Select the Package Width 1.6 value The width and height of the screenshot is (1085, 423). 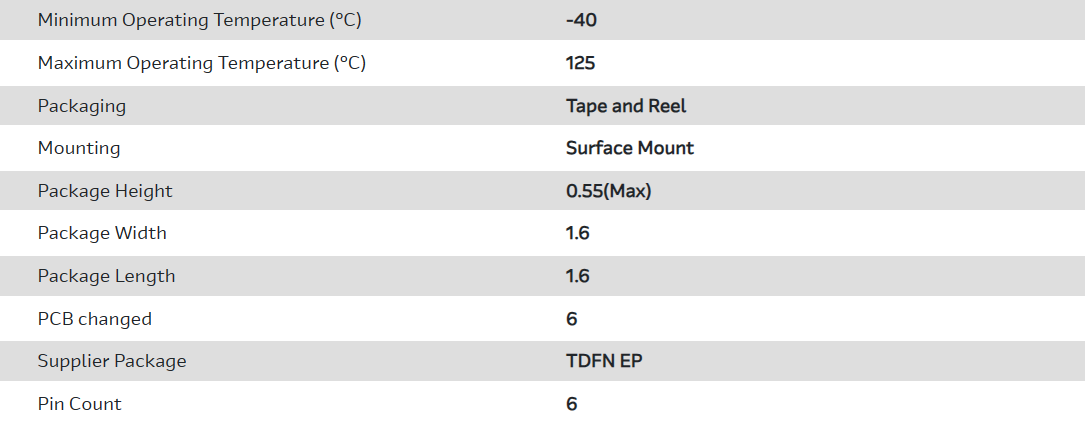578,233
